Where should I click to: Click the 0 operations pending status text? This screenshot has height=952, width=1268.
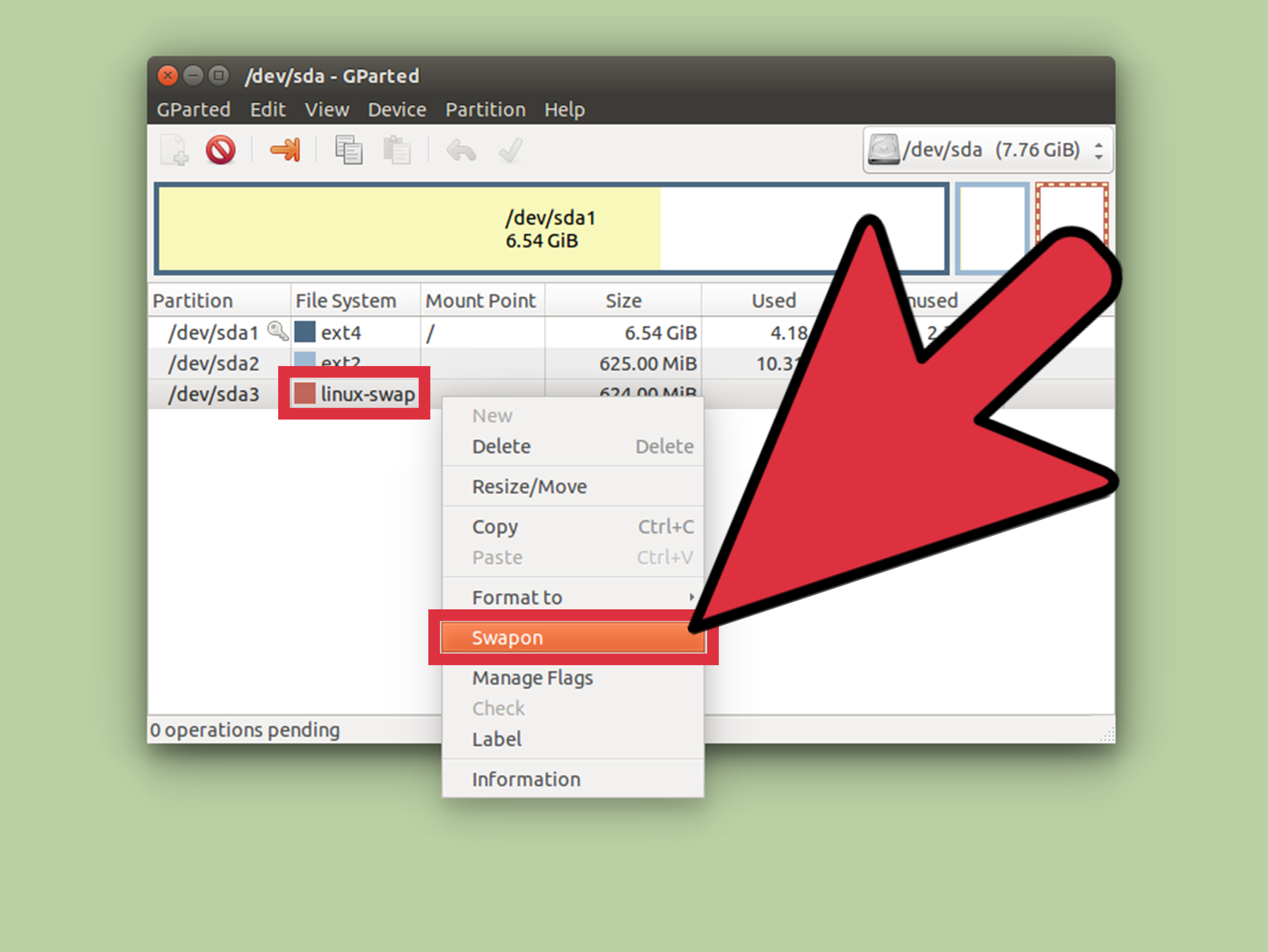pyautogui.click(x=245, y=730)
